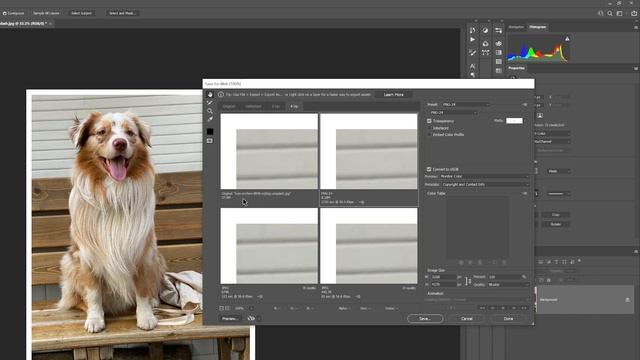Viewport: 640px width, 360px height.
Task: Open the Quality resampling dropdown
Action: point(509,284)
